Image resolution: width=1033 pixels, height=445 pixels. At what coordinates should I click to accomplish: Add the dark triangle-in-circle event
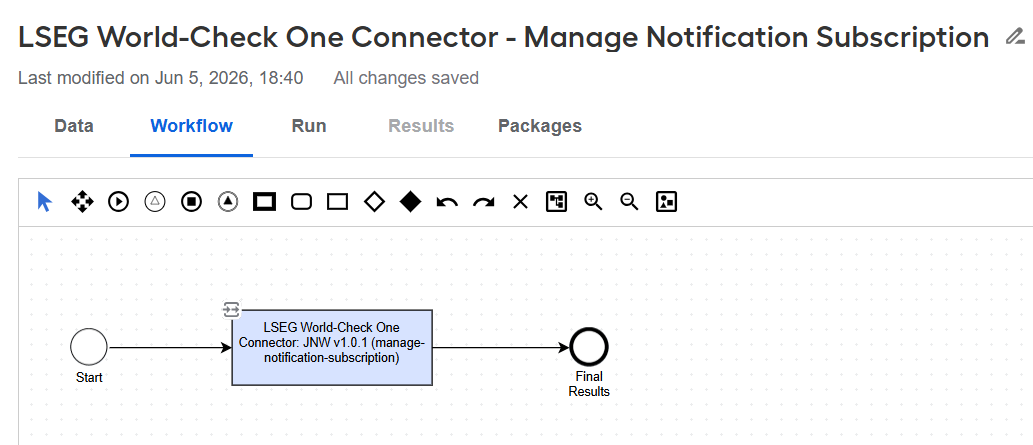[x=228, y=202]
